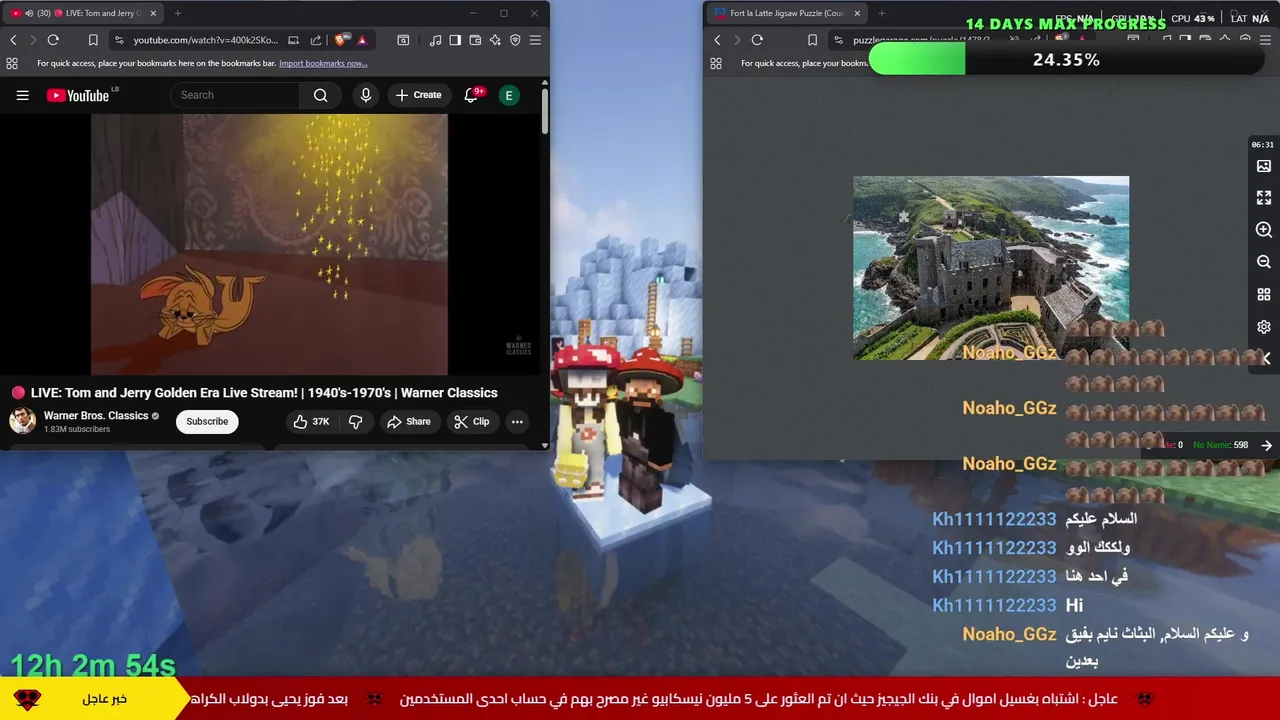Click the Create button on YouTube
This screenshot has width=1280, height=720.
point(419,95)
